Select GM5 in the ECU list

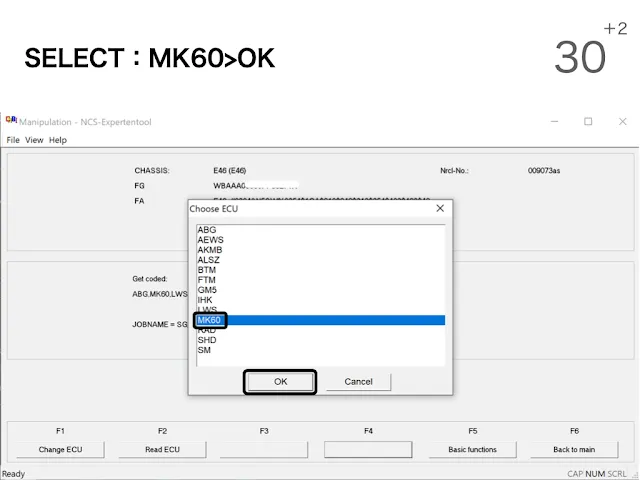(320, 290)
